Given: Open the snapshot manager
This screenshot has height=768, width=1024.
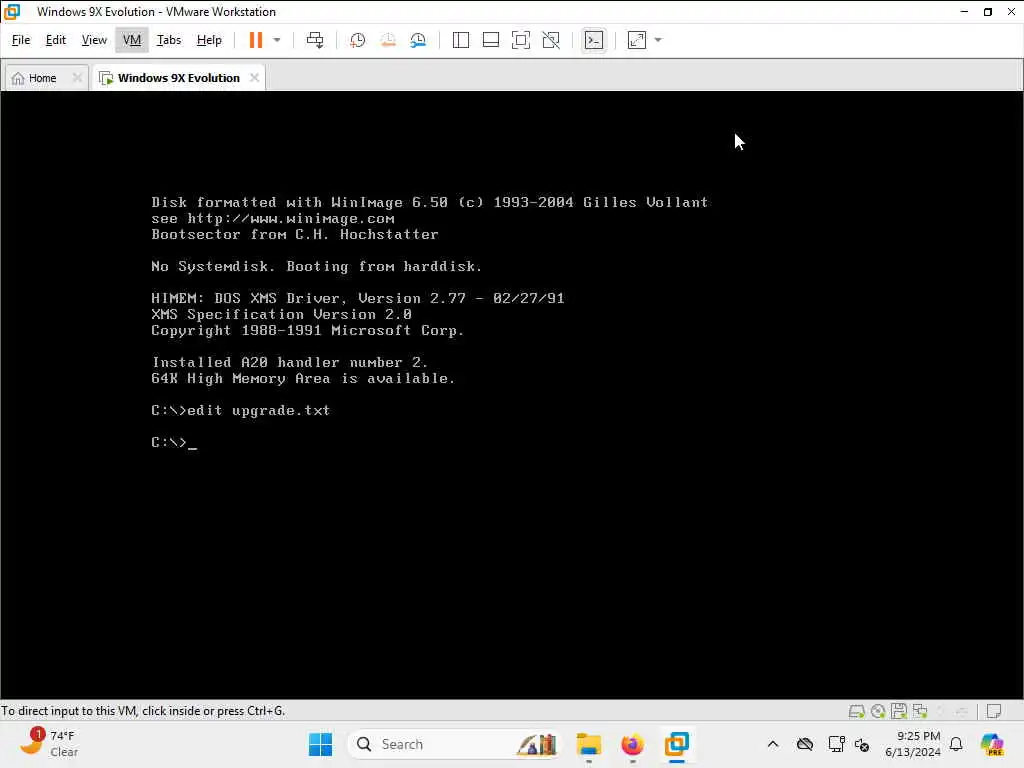Looking at the screenshot, I should coord(418,40).
